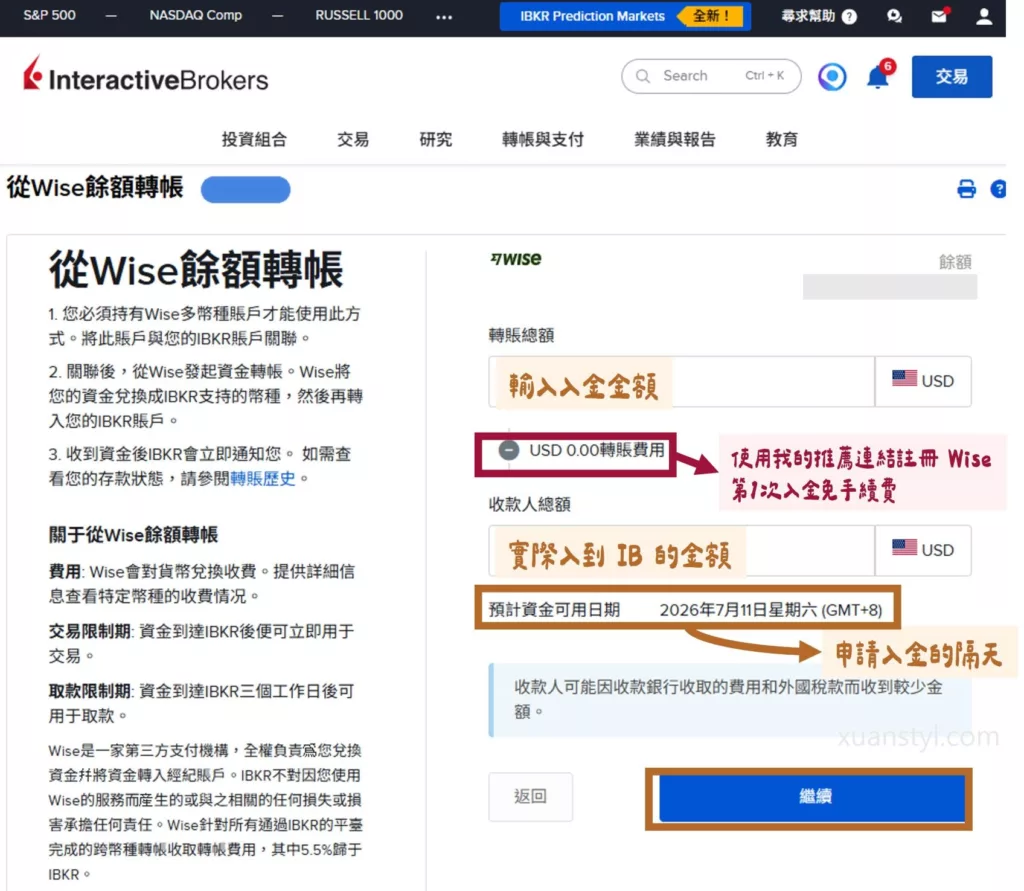
Task: Click the ticker bar three-dots menu
Action: click(x=444, y=16)
